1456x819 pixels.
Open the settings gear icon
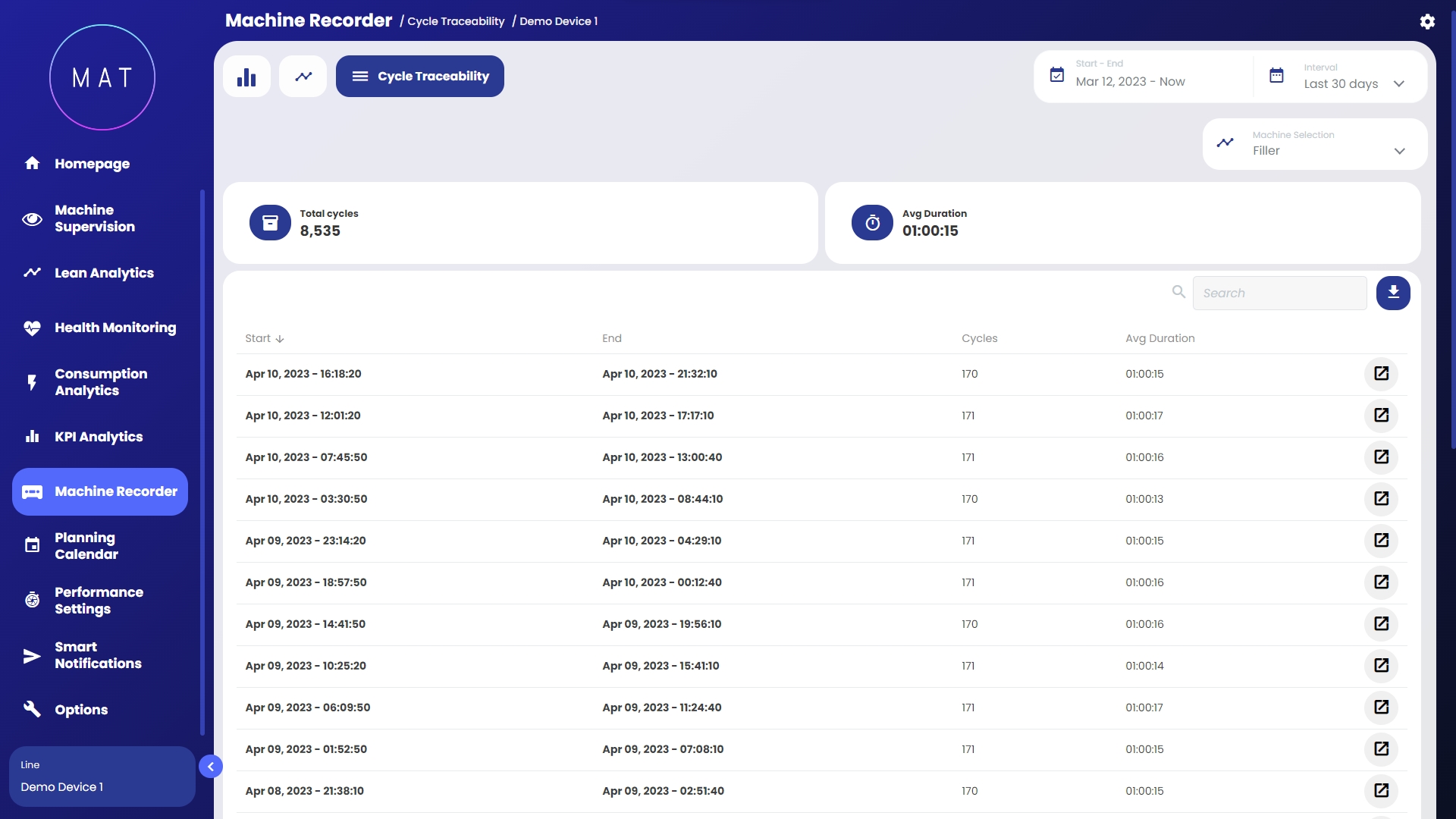pos(1427,21)
